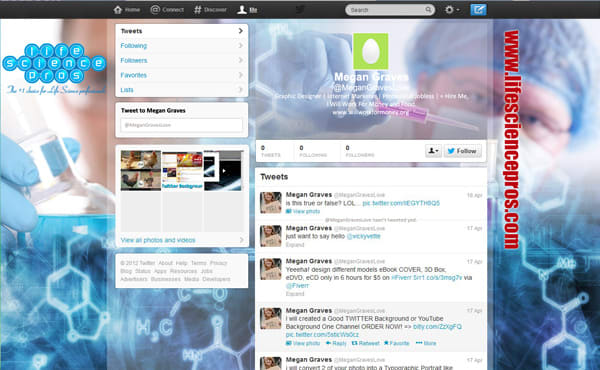Retweet the Twitter Background tweet

[x=365, y=343]
